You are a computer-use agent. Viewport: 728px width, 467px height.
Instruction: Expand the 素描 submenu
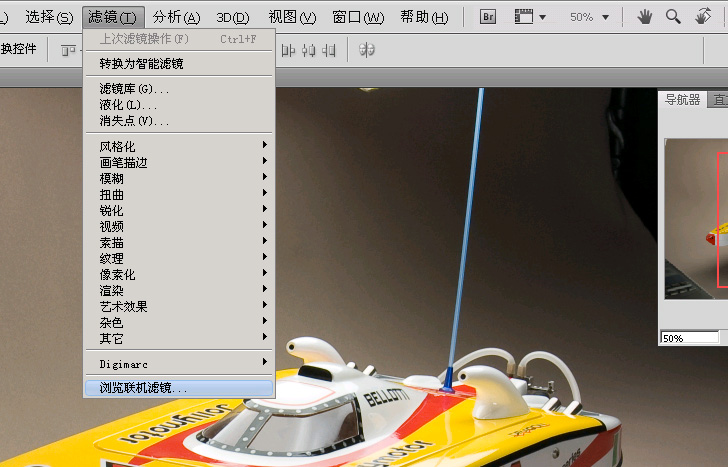[x=178, y=242]
